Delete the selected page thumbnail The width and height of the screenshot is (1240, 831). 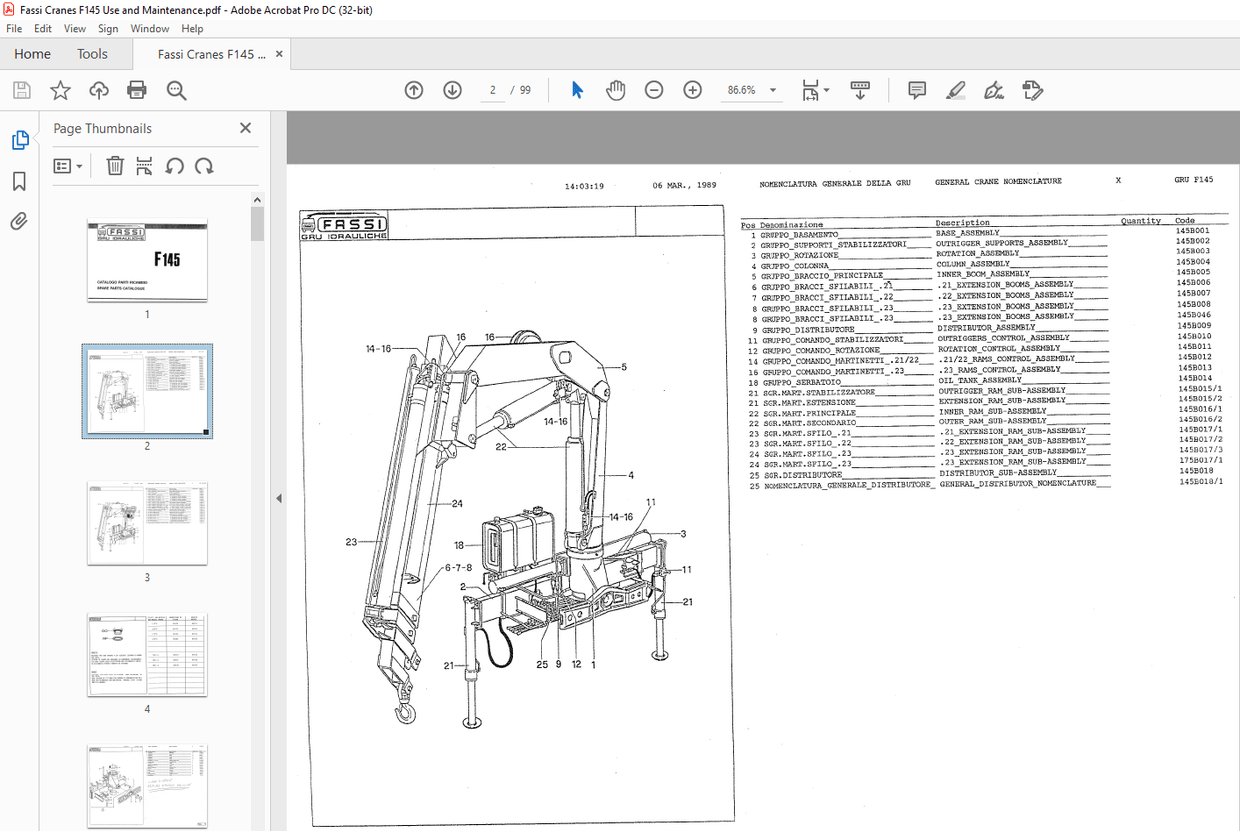[x=115, y=165]
